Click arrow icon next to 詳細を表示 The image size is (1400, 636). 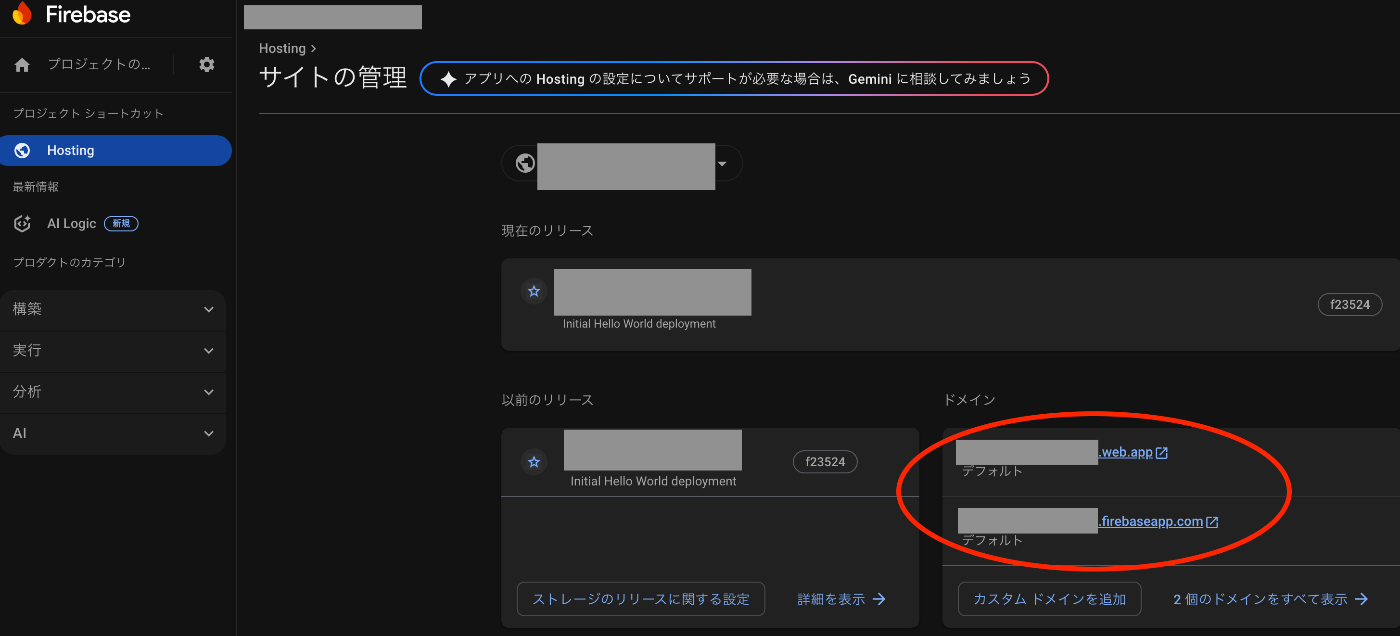pos(879,599)
